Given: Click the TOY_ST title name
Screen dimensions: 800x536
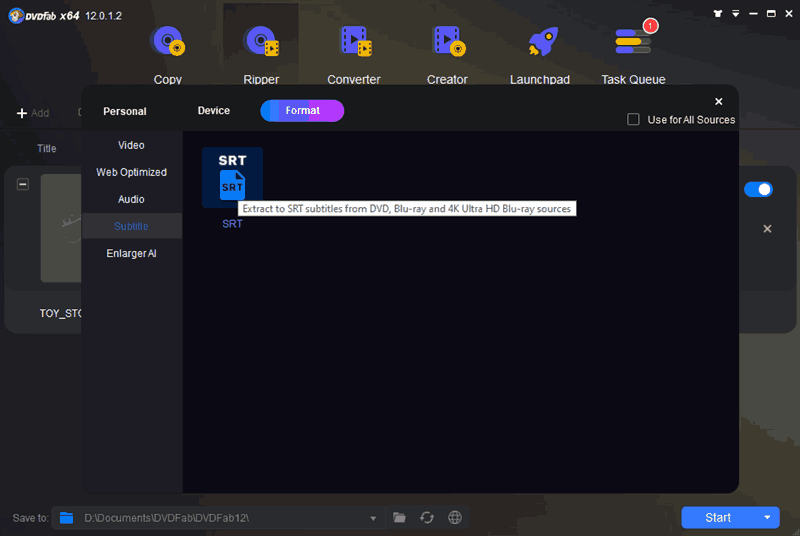Looking at the screenshot, I should pyautogui.click(x=60, y=313).
